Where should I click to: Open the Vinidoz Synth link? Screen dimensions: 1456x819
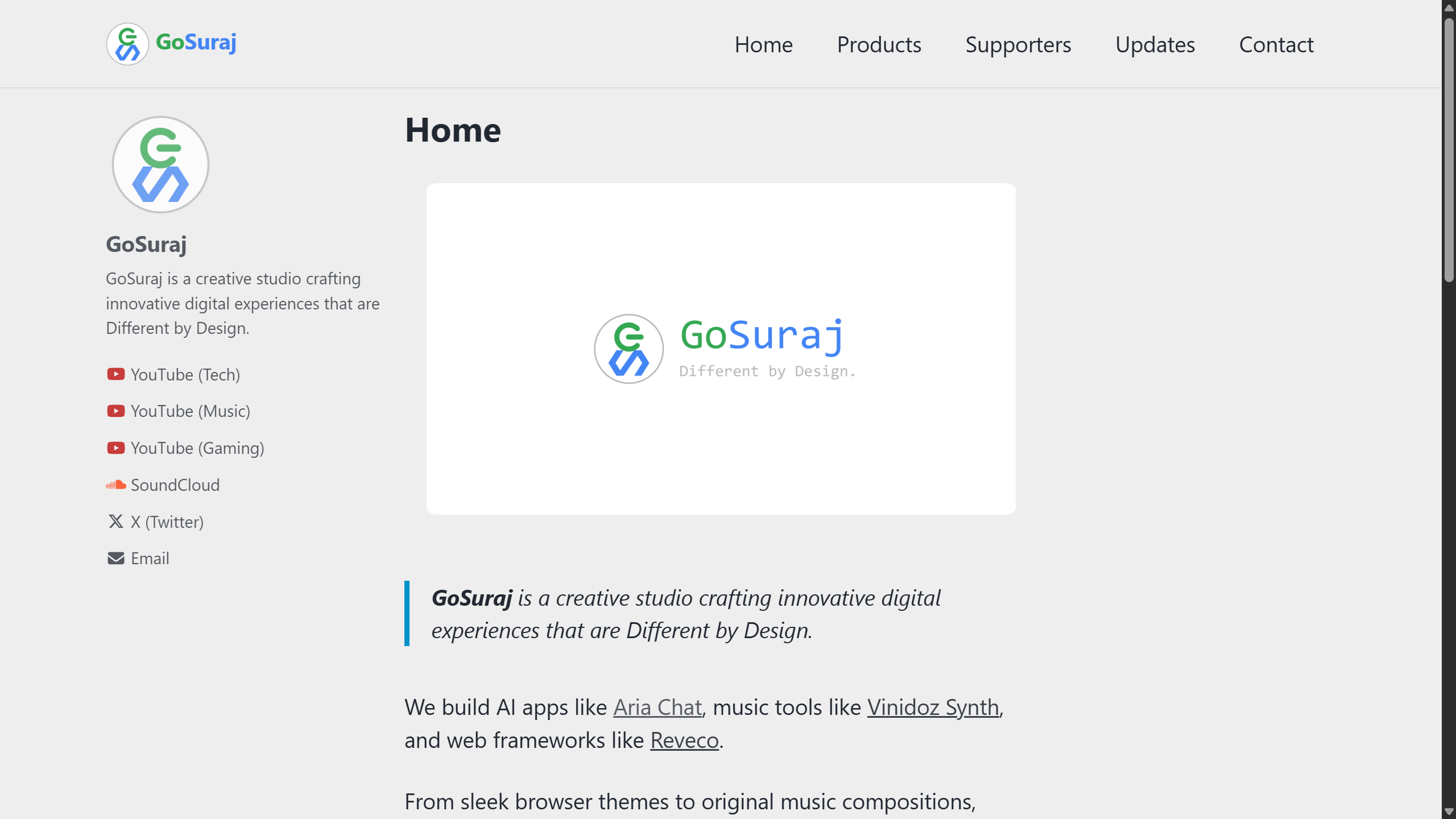pyautogui.click(x=933, y=708)
